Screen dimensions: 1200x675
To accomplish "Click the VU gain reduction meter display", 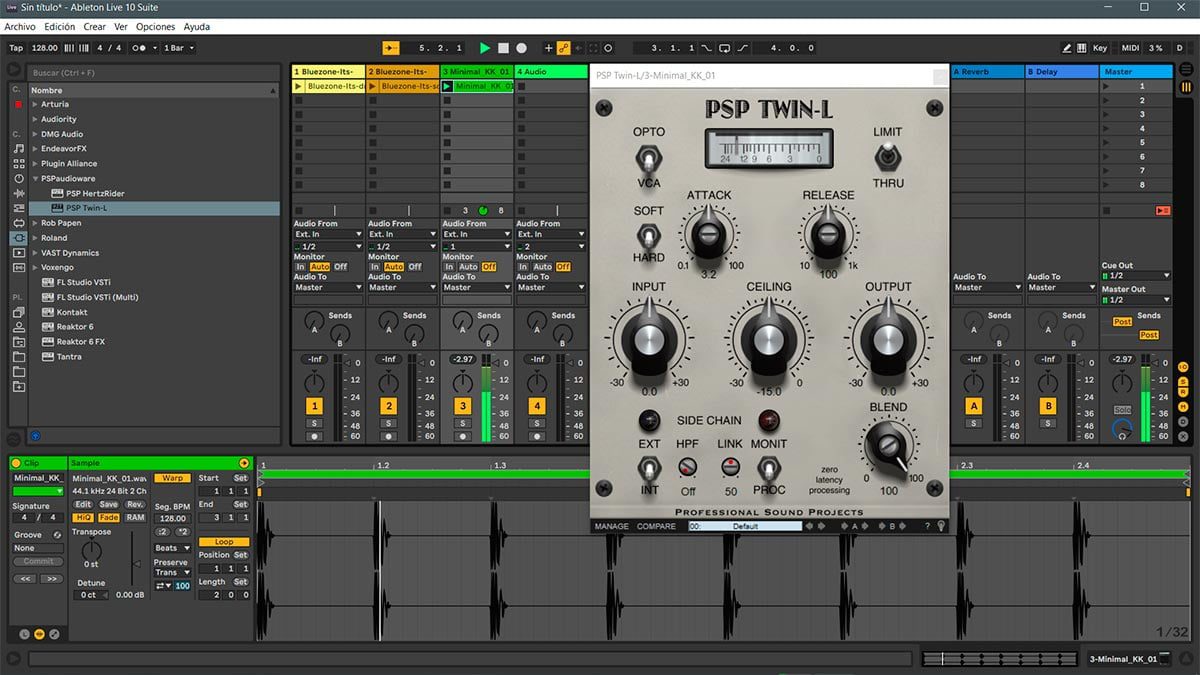I will 768,148.
